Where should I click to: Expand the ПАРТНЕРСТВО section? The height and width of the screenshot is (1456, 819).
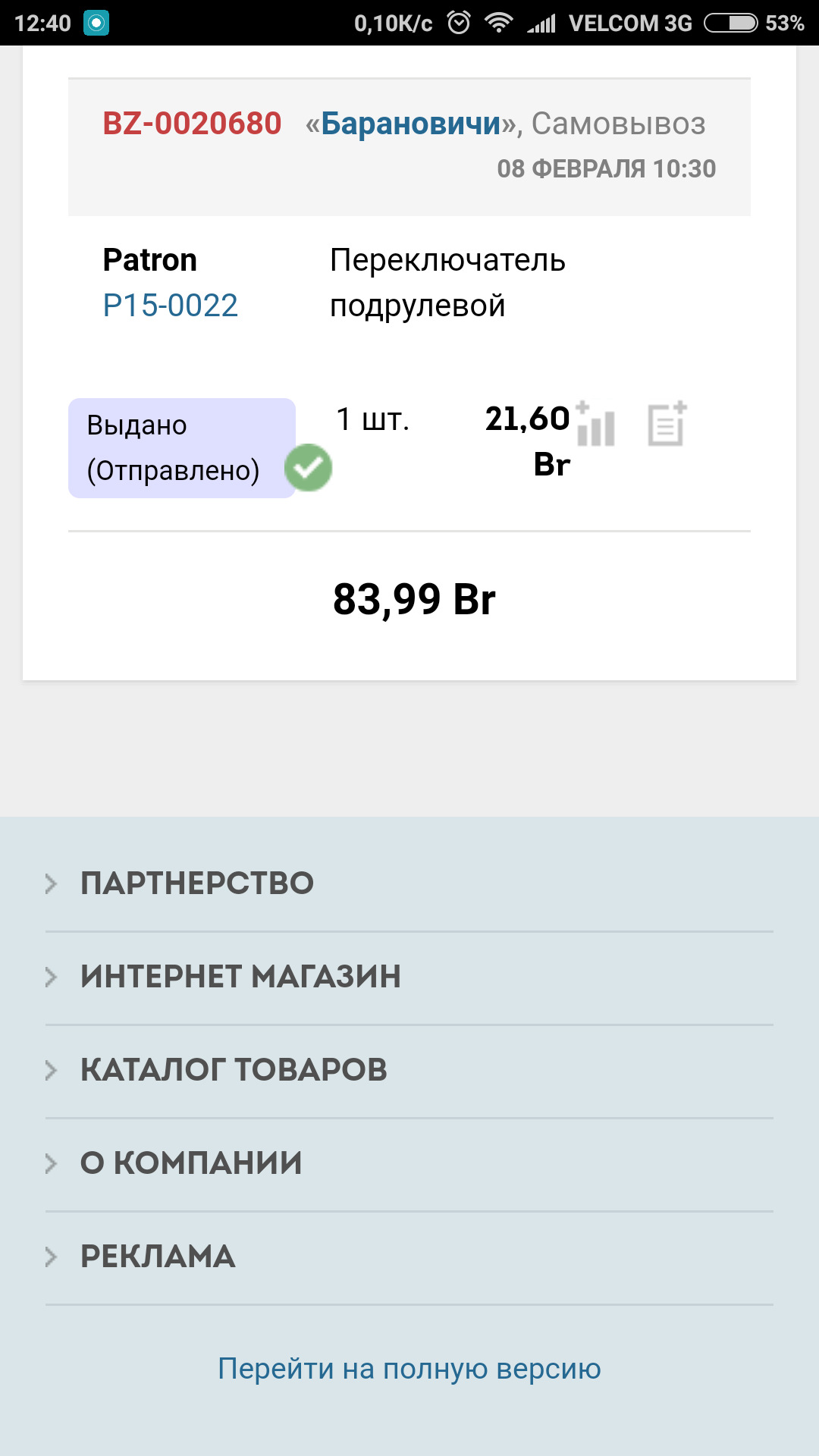(x=197, y=883)
